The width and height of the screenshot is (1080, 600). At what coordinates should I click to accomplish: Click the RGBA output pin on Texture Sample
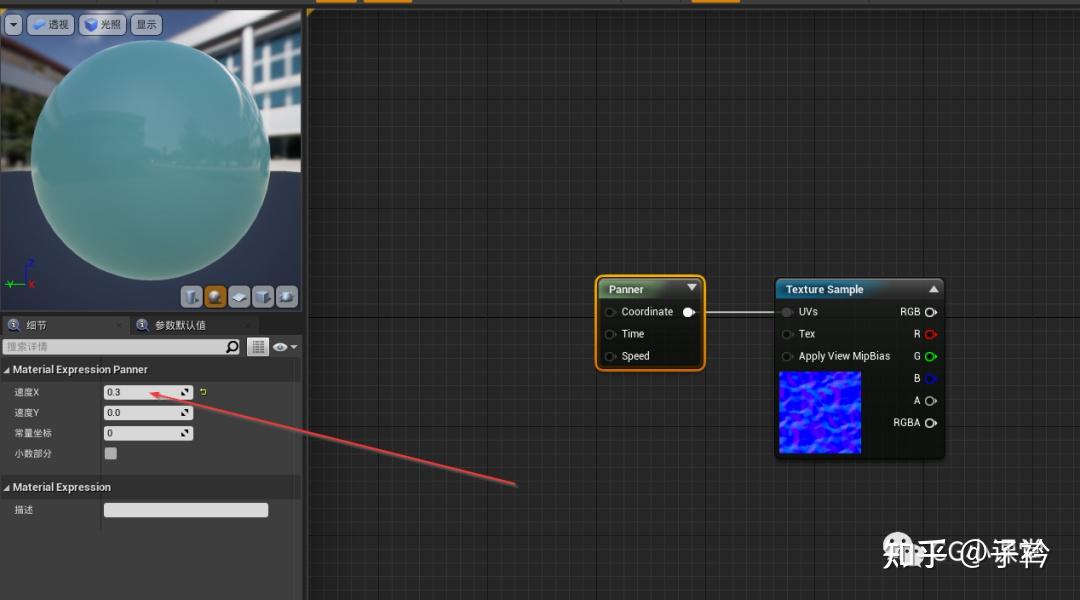pos(930,422)
